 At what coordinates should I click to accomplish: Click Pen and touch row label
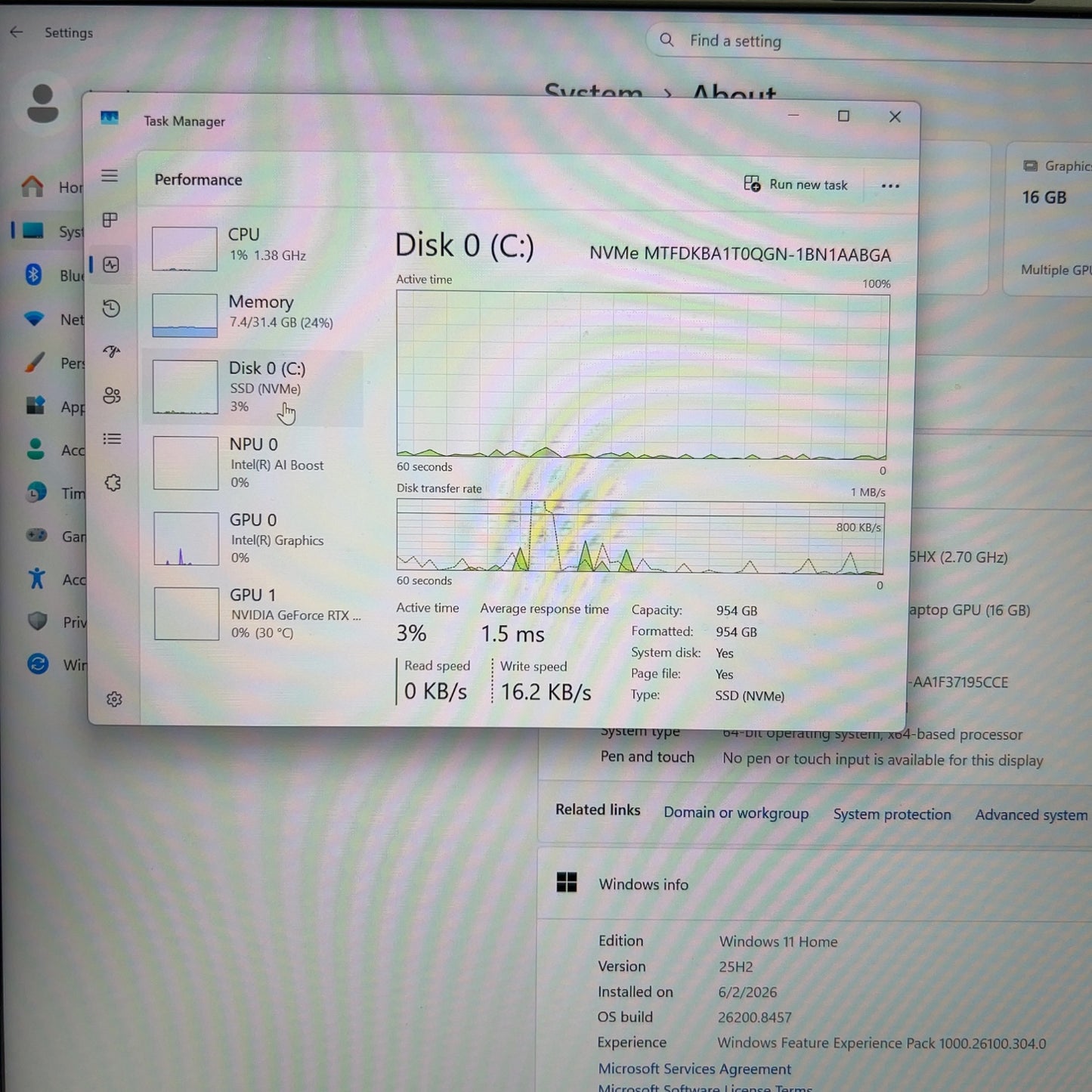[647, 756]
